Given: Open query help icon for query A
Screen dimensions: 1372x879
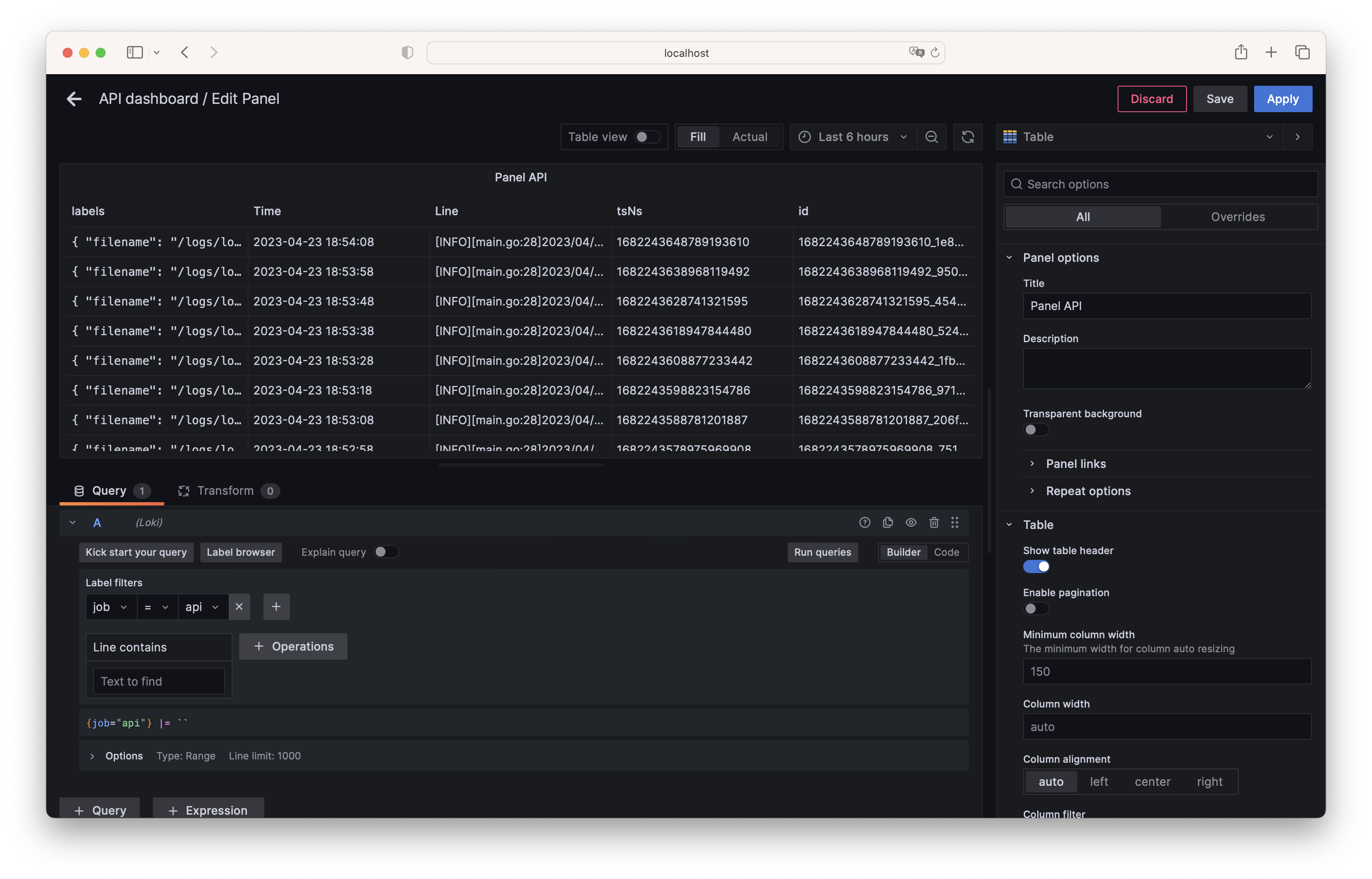Looking at the screenshot, I should 865,522.
